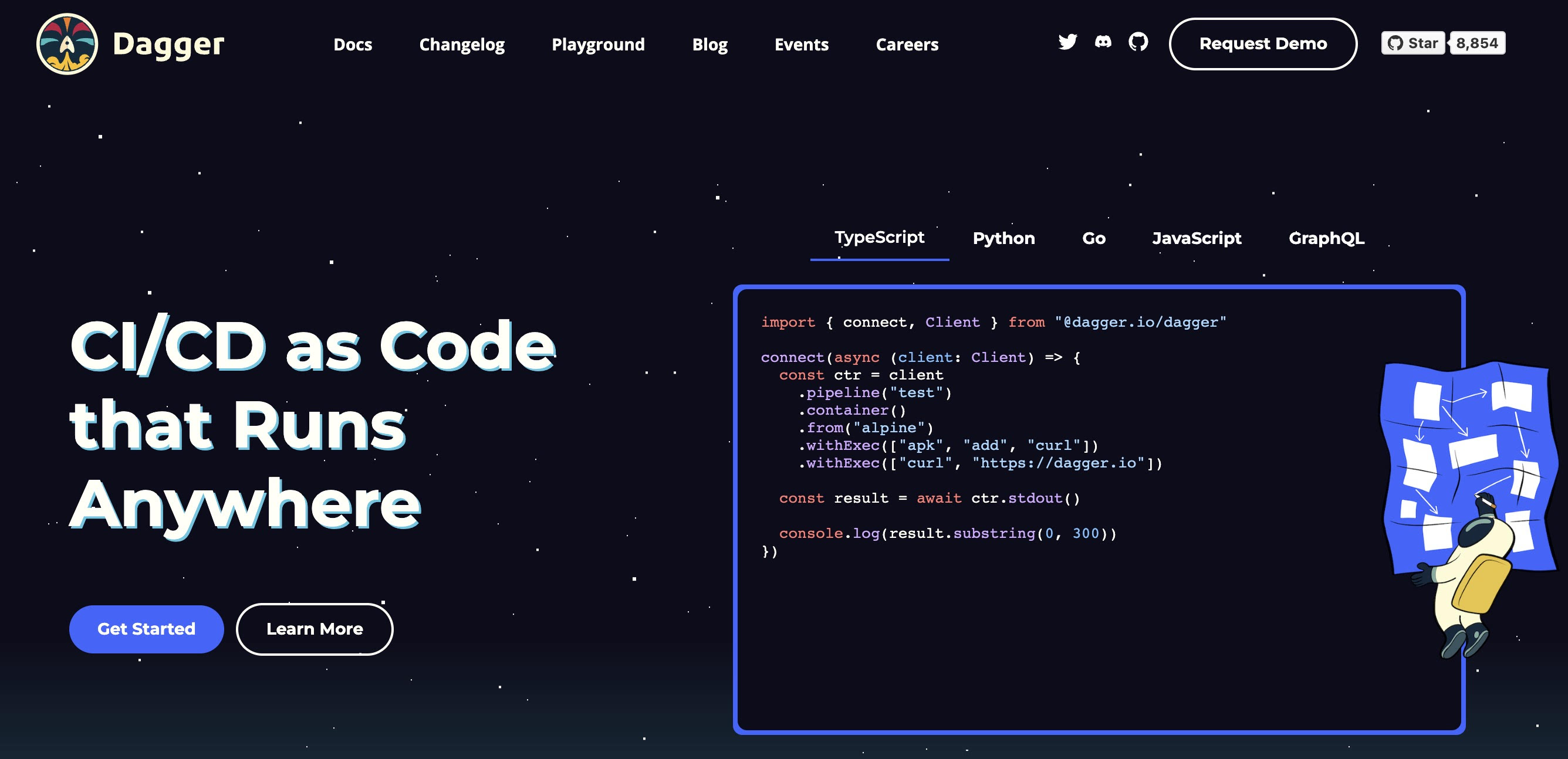1568x759 pixels.
Task: Open the Discord icon link
Action: (x=1102, y=42)
